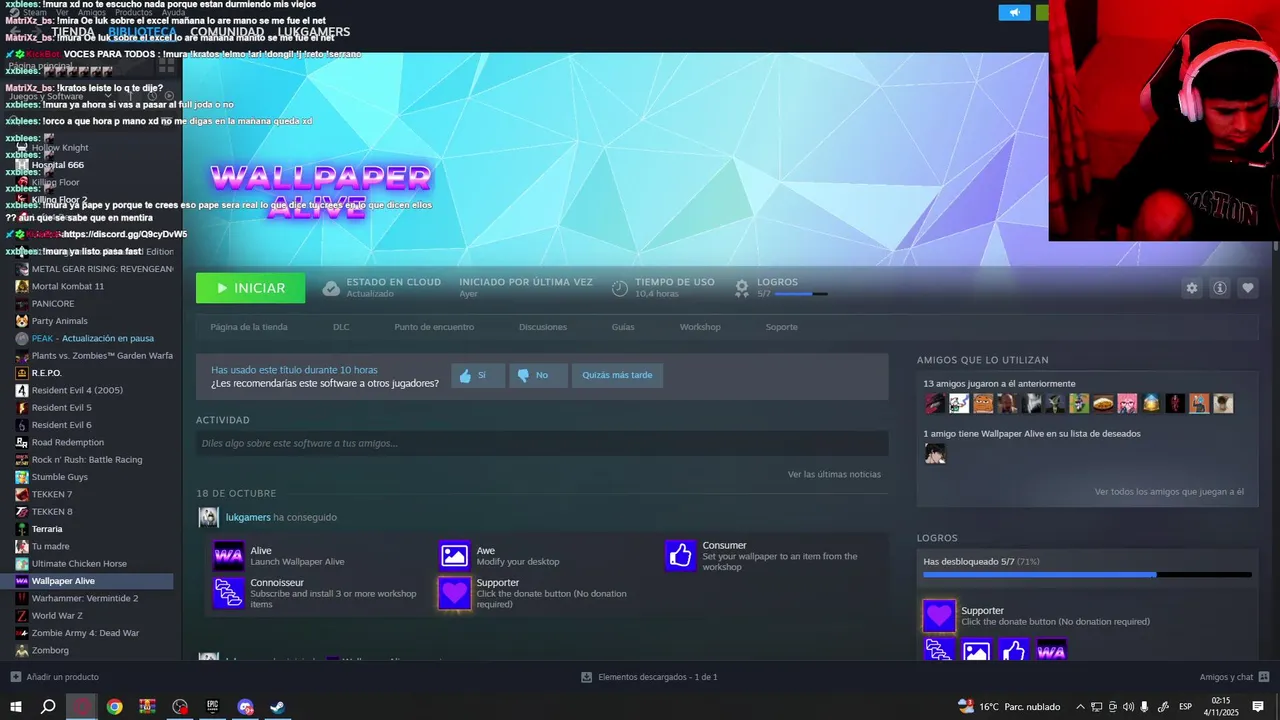Viewport: 1280px width, 720px height.
Task: Answer Sí to the recommendation prompt
Action: click(478, 375)
